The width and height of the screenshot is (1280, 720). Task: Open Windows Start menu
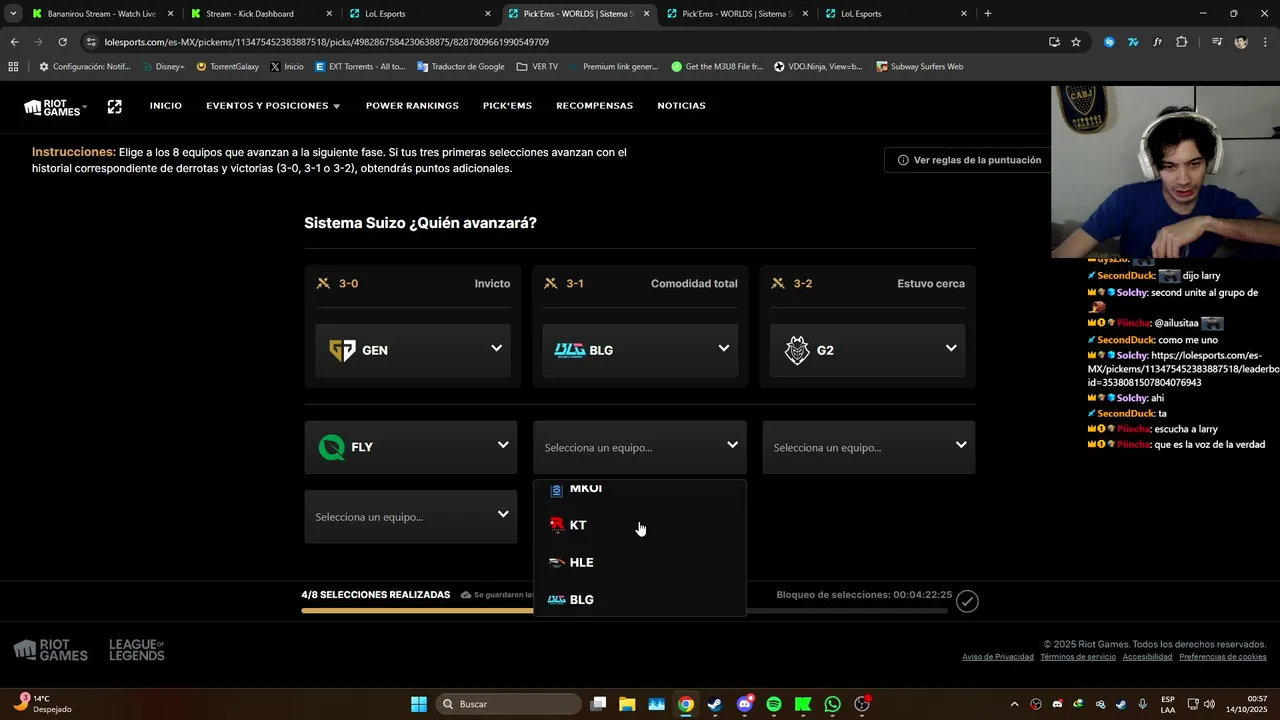click(x=419, y=704)
